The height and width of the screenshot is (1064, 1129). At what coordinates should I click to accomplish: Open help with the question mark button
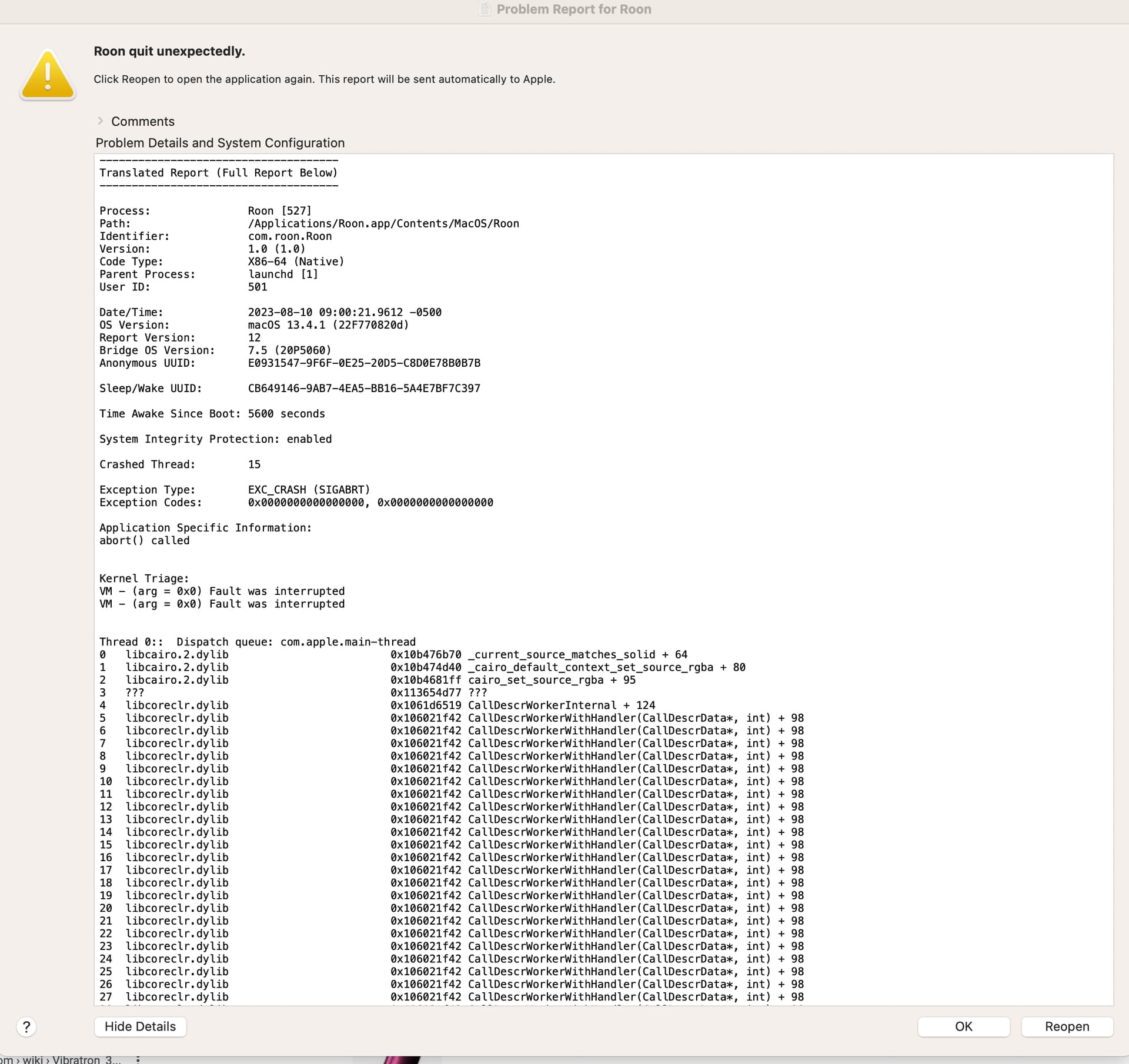pyautogui.click(x=26, y=1027)
